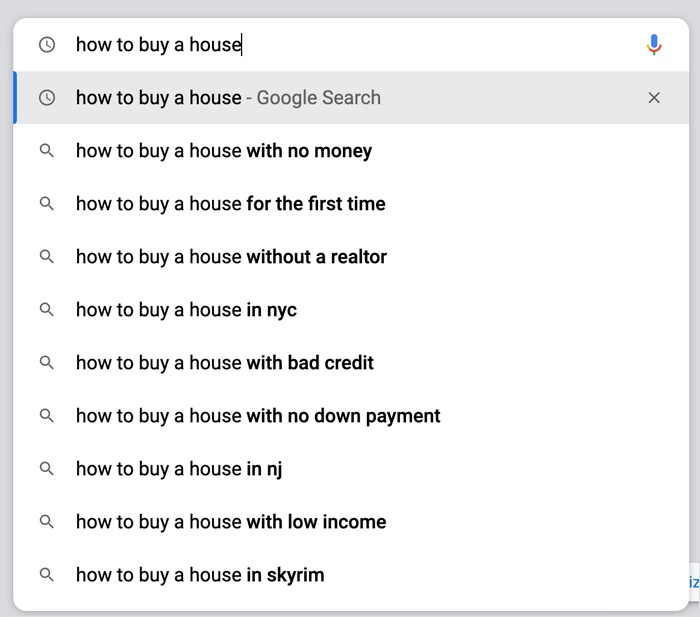Click magnifier icon next to 'in nyc'
700x617 pixels.
(46, 310)
